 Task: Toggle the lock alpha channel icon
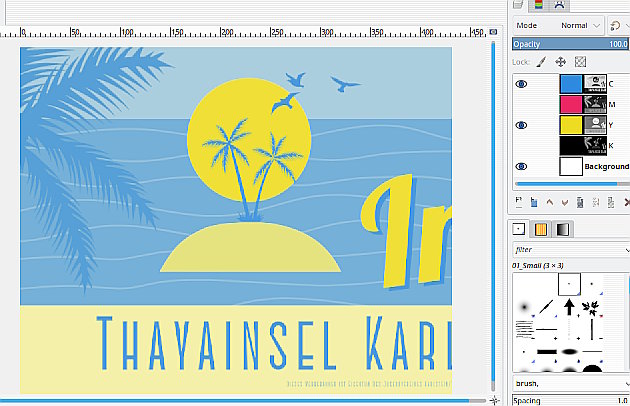580,62
